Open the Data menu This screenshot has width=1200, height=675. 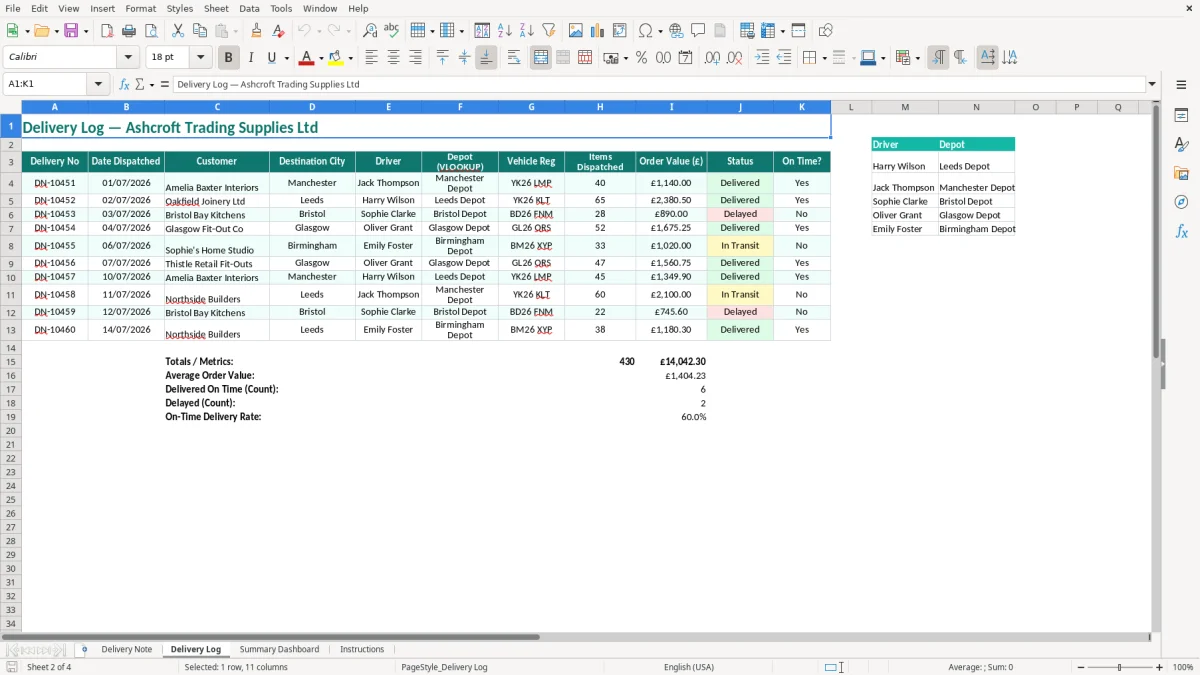click(x=249, y=8)
